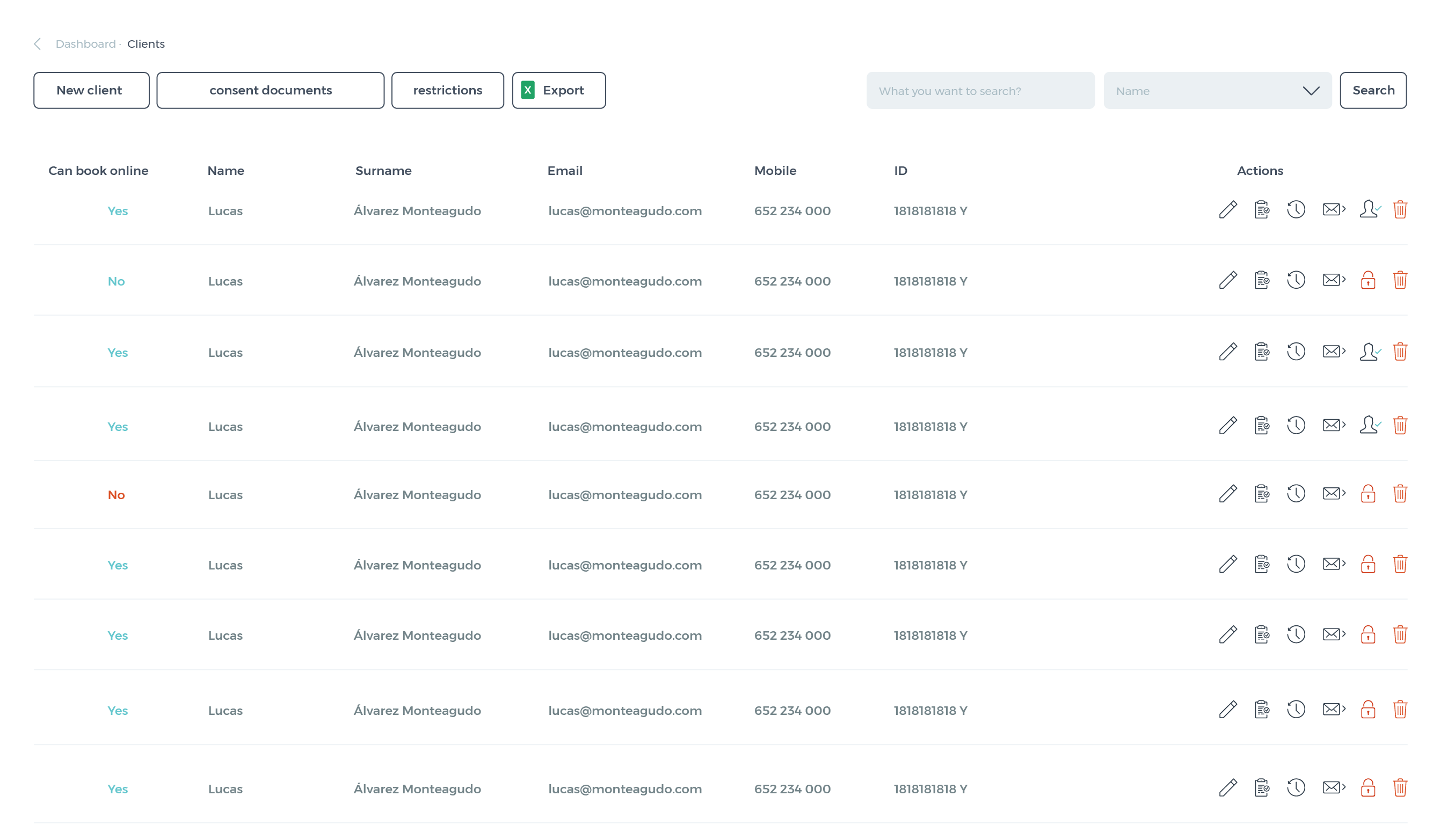
Task: Click the New client button
Action: point(90,90)
